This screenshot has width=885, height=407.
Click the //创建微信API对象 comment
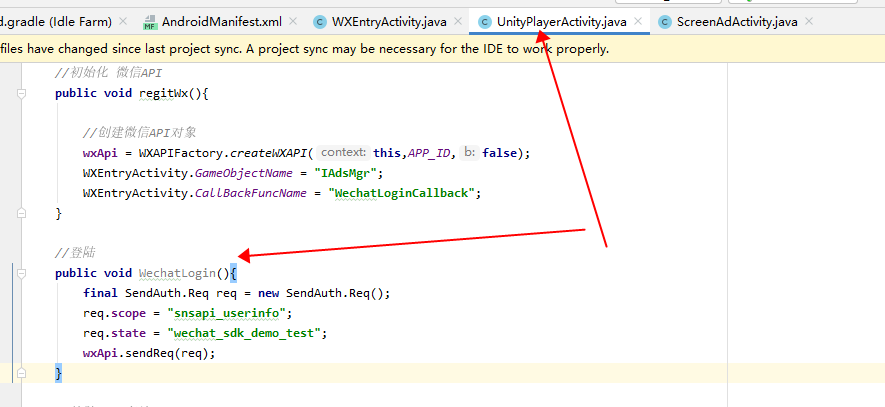pyautogui.click(x=139, y=133)
